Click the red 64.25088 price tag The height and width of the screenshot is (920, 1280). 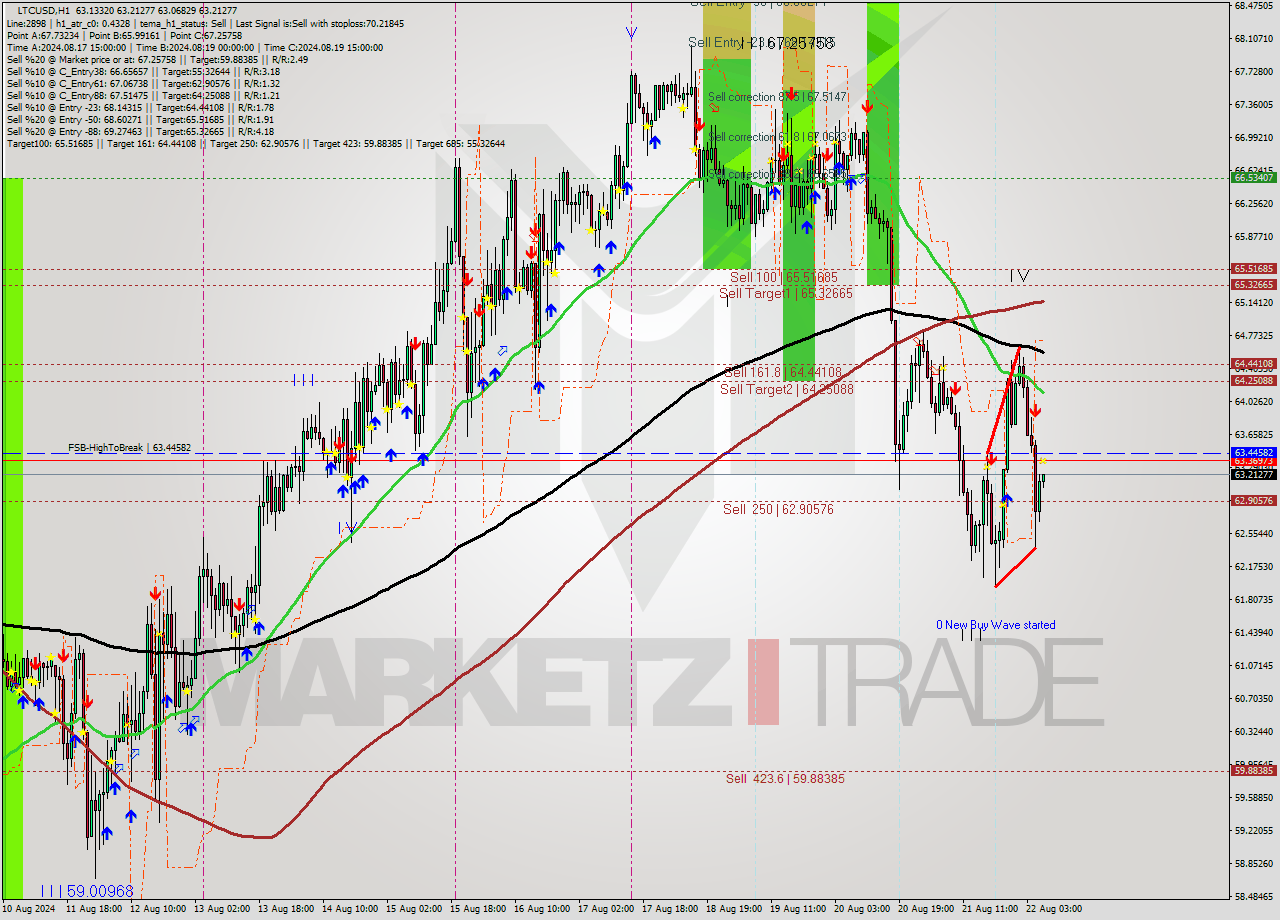coord(1253,380)
